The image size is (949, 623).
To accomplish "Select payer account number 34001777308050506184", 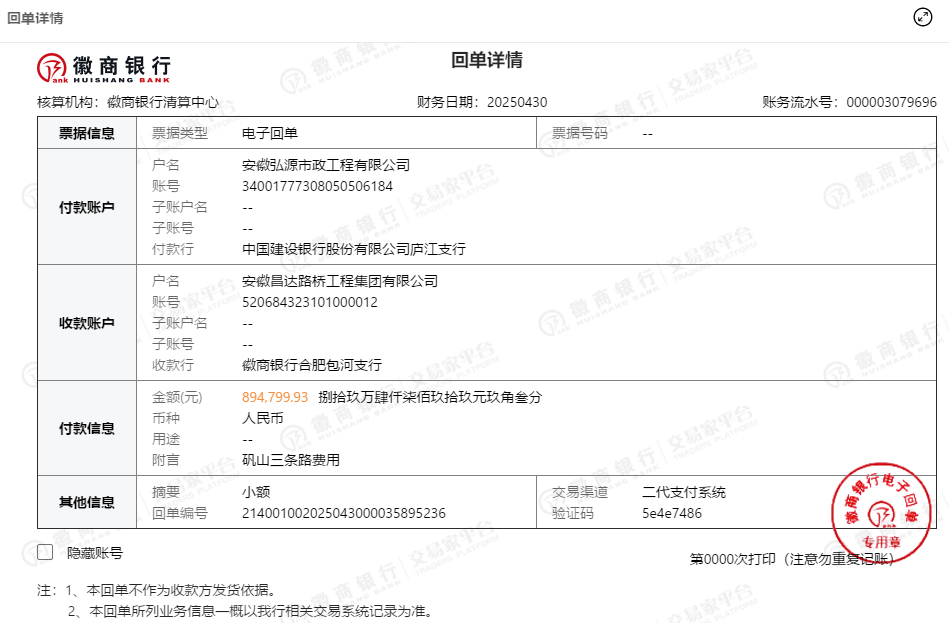I will [317, 186].
